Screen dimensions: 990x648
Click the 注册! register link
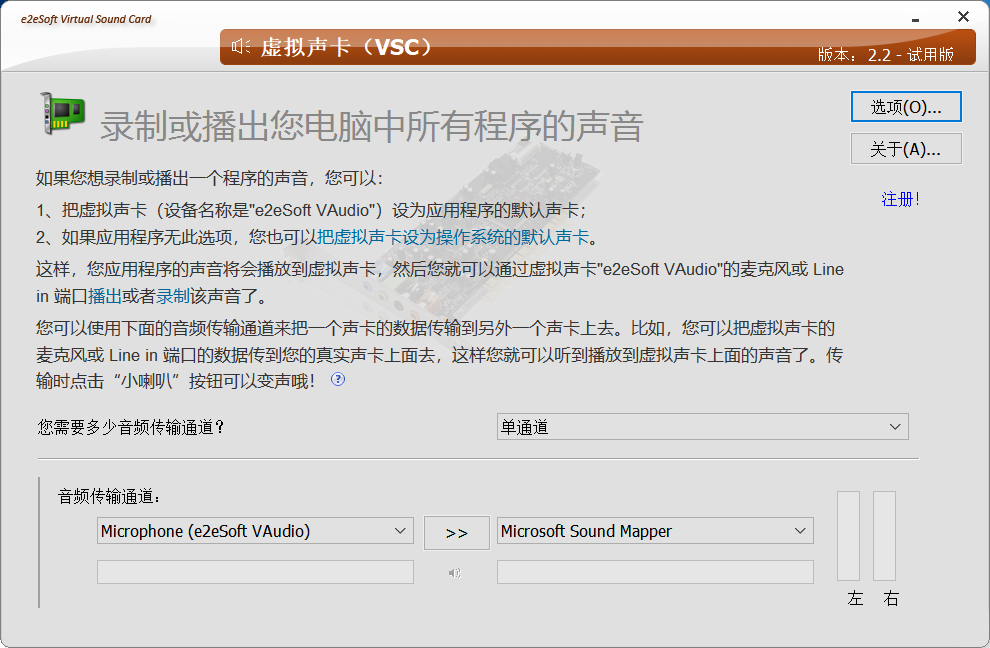point(900,200)
